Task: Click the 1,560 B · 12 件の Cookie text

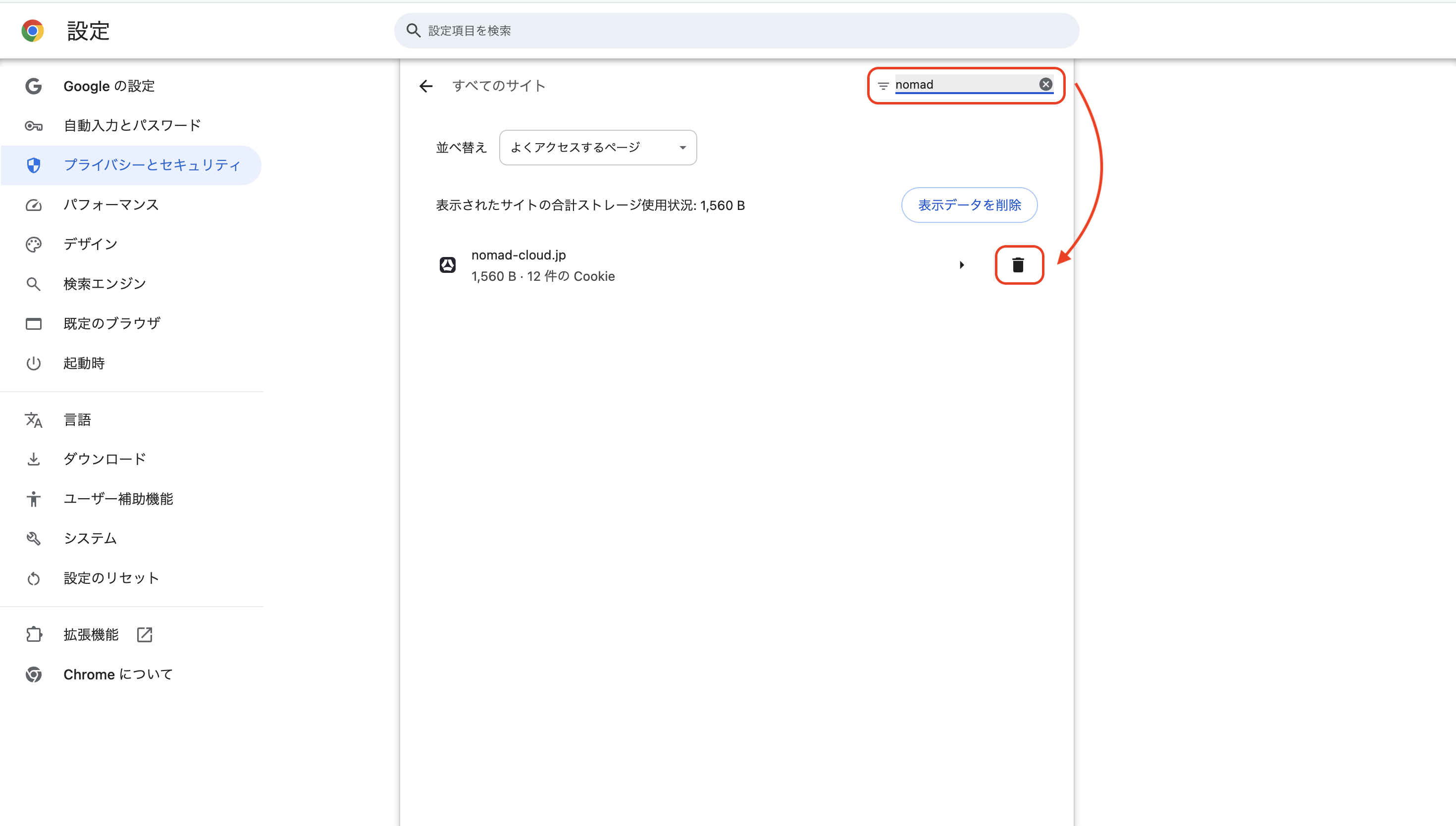Action: [543, 276]
